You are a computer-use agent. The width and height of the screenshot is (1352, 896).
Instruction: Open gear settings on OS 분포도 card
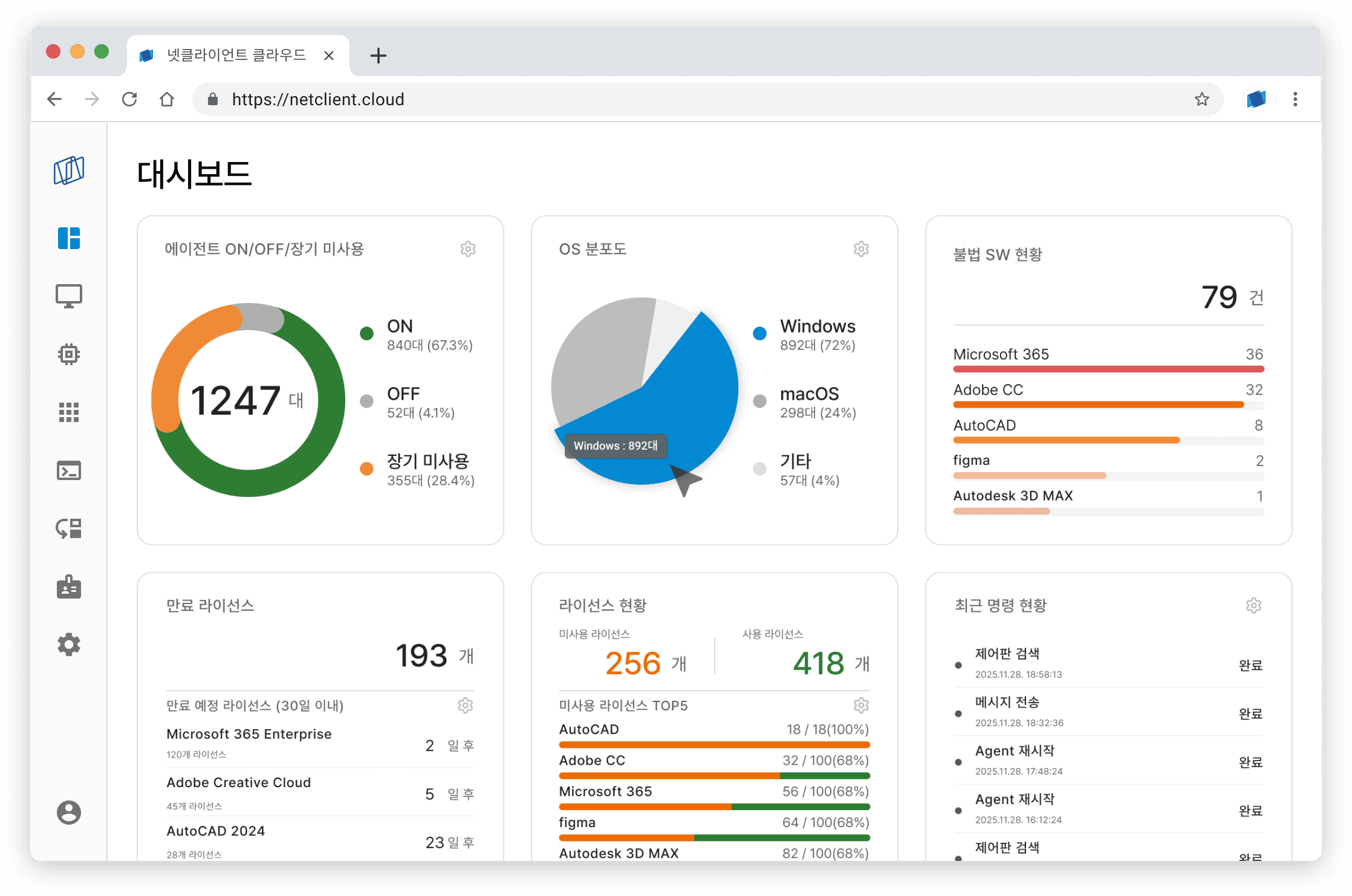pyautogui.click(x=861, y=249)
